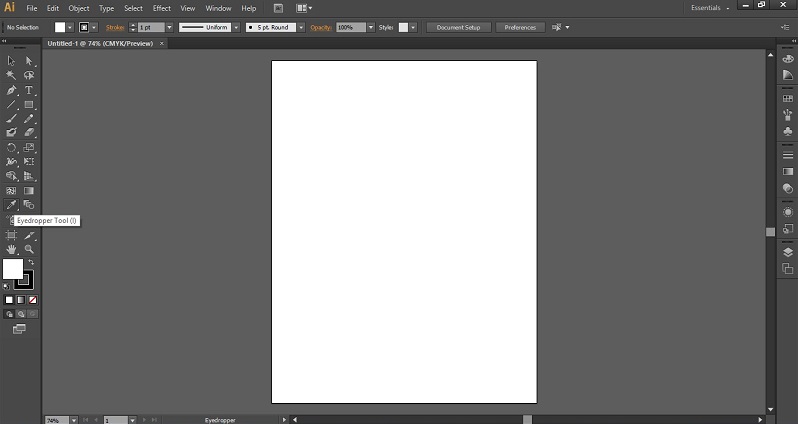Activate the Zoom tool magnifier
The width and height of the screenshot is (798, 424).
(x=29, y=249)
